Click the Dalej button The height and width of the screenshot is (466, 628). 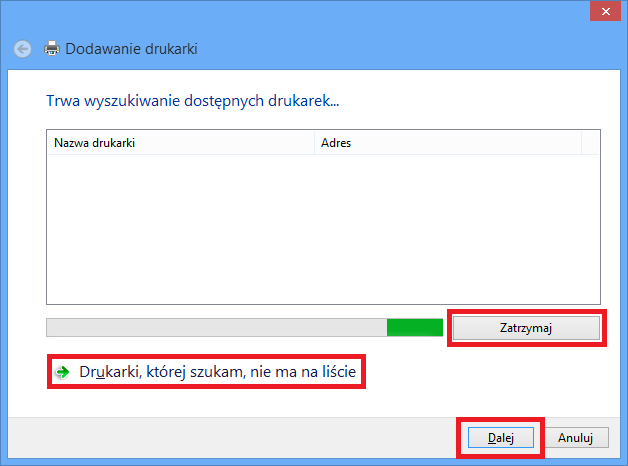(x=501, y=438)
